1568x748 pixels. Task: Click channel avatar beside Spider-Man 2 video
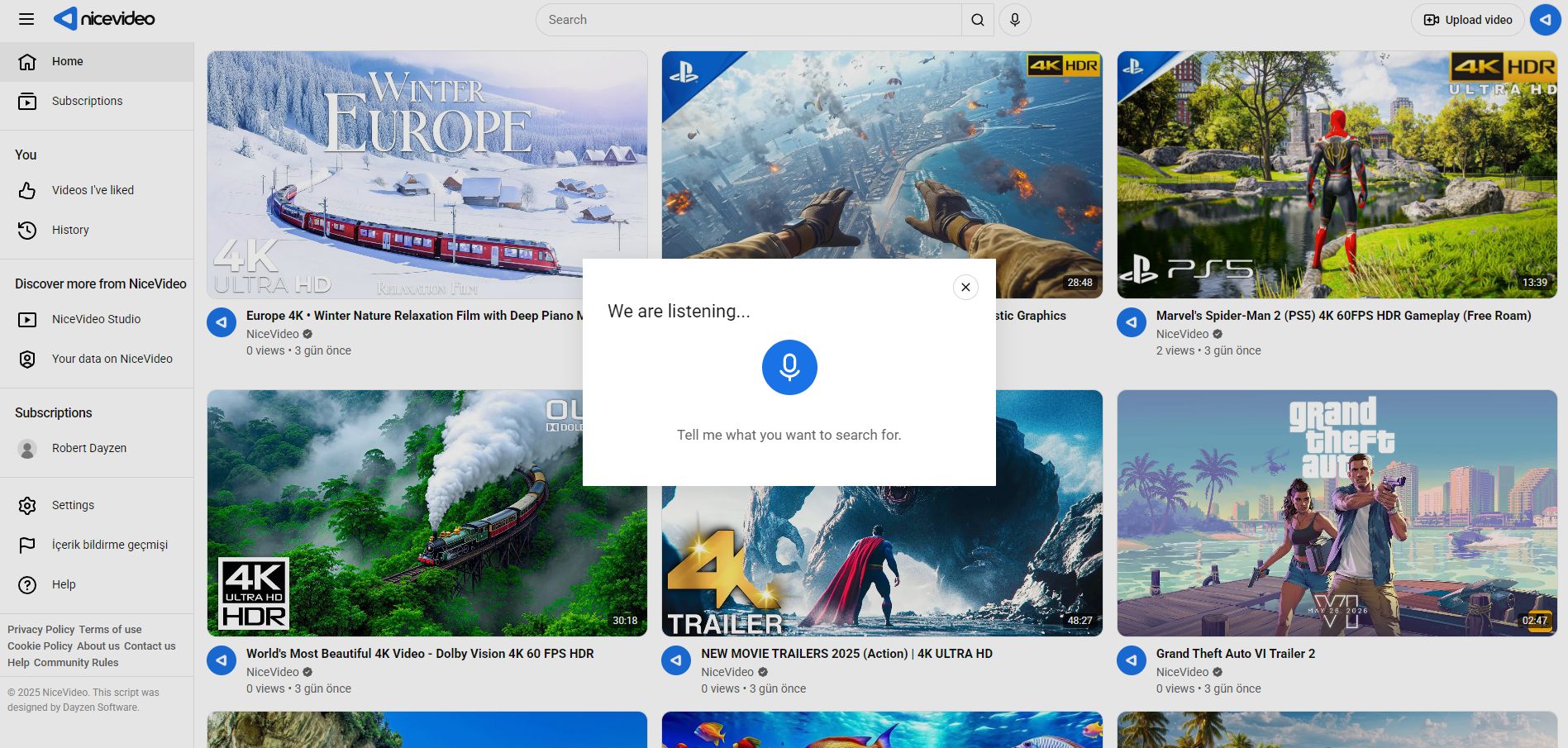[x=1132, y=322]
